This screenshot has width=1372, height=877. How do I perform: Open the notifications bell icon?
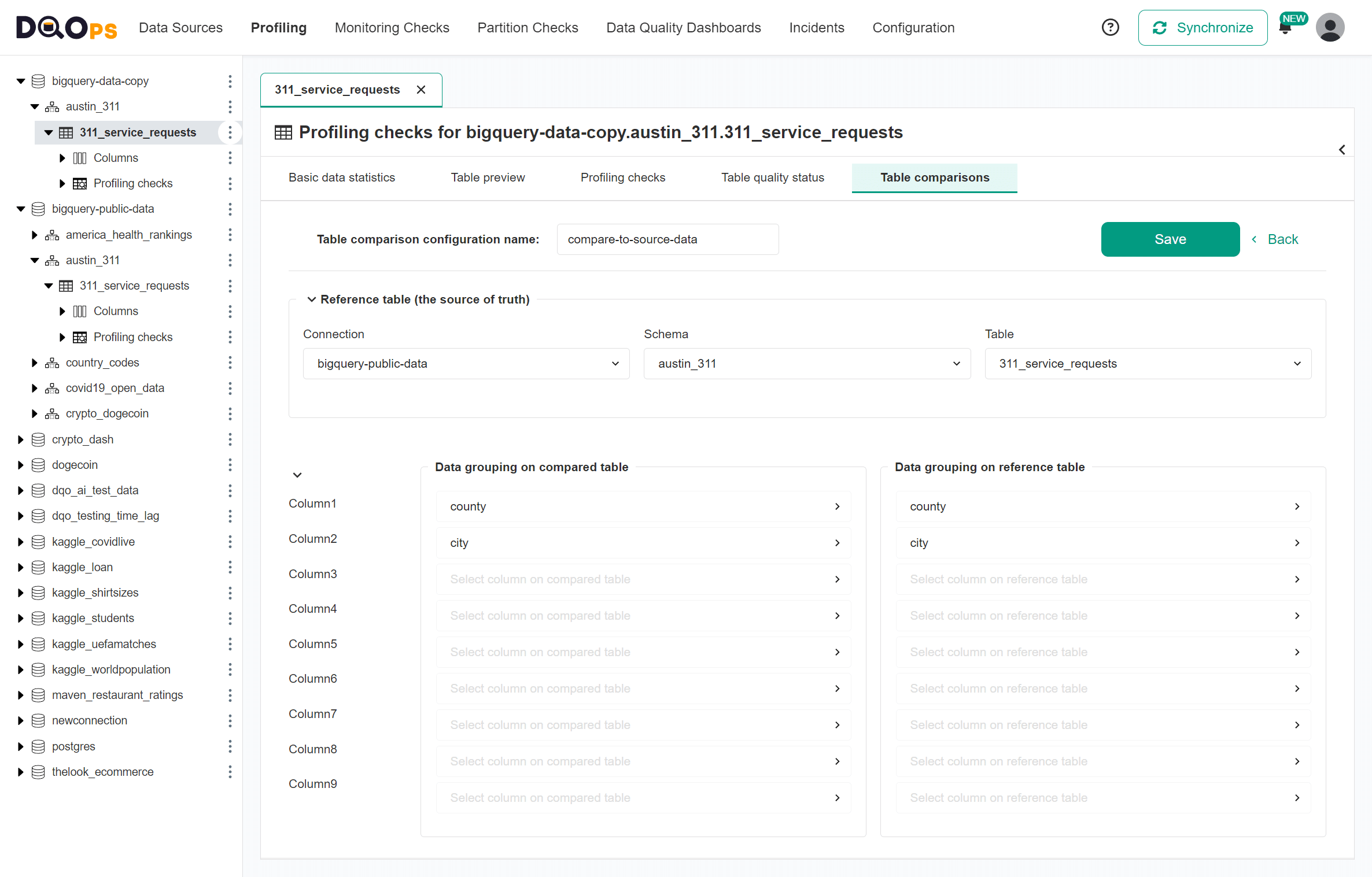click(1285, 29)
